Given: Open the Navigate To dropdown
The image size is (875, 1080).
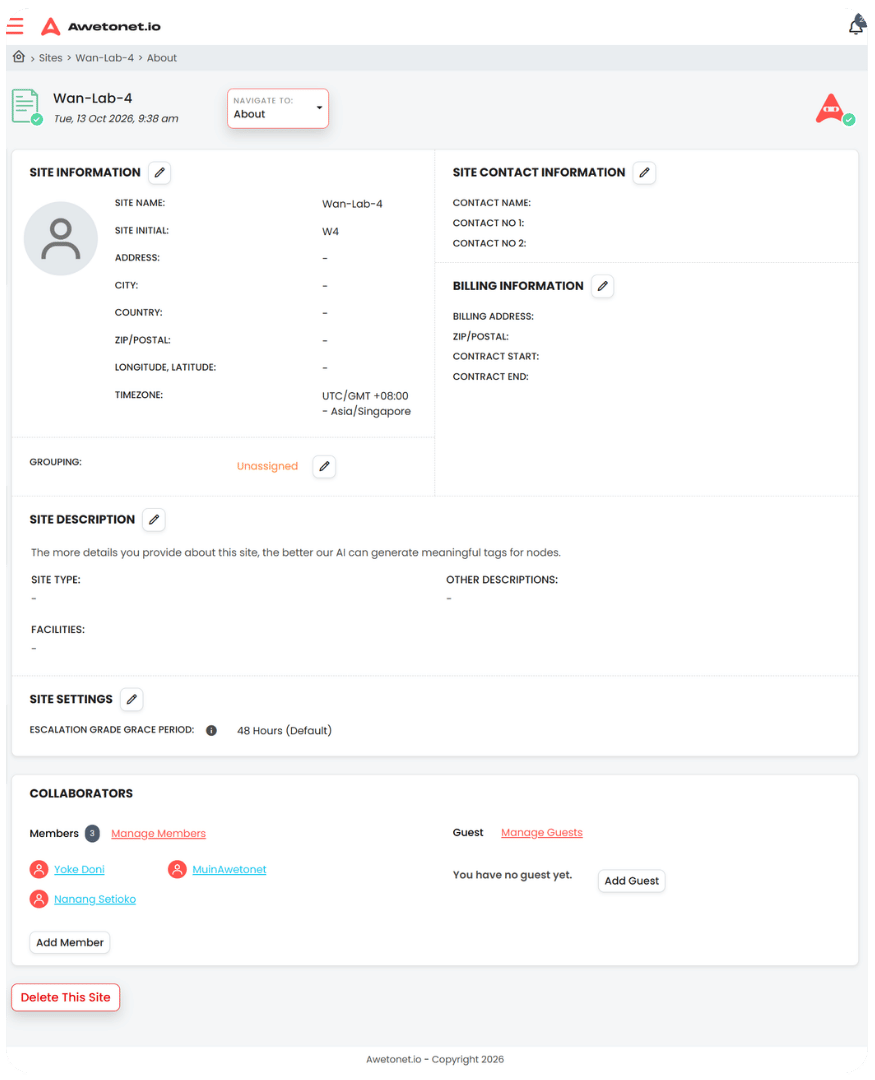Looking at the screenshot, I should click(x=278, y=108).
